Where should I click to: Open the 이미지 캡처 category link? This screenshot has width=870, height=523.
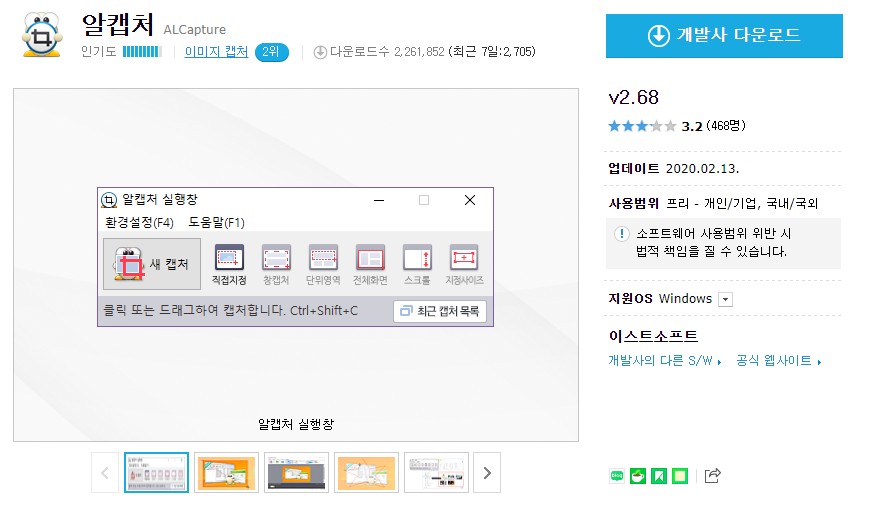point(216,52)
